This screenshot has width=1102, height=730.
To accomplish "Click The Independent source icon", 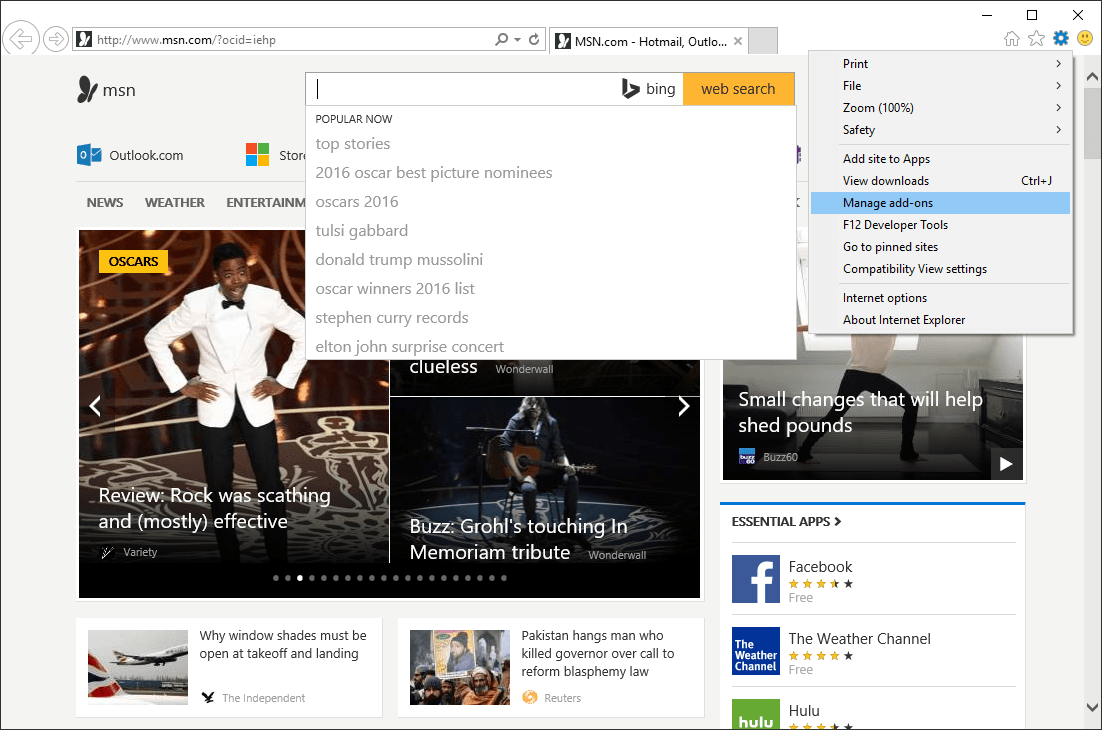I will tap(208, 698).
